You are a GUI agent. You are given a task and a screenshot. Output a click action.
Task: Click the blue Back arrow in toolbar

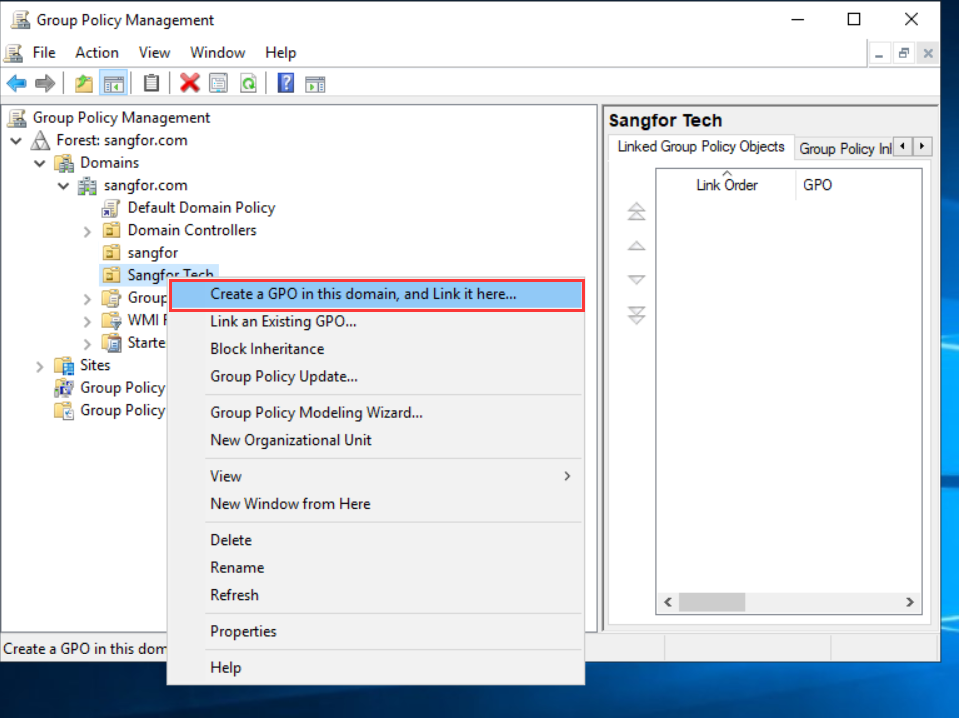tap(17, 83)
